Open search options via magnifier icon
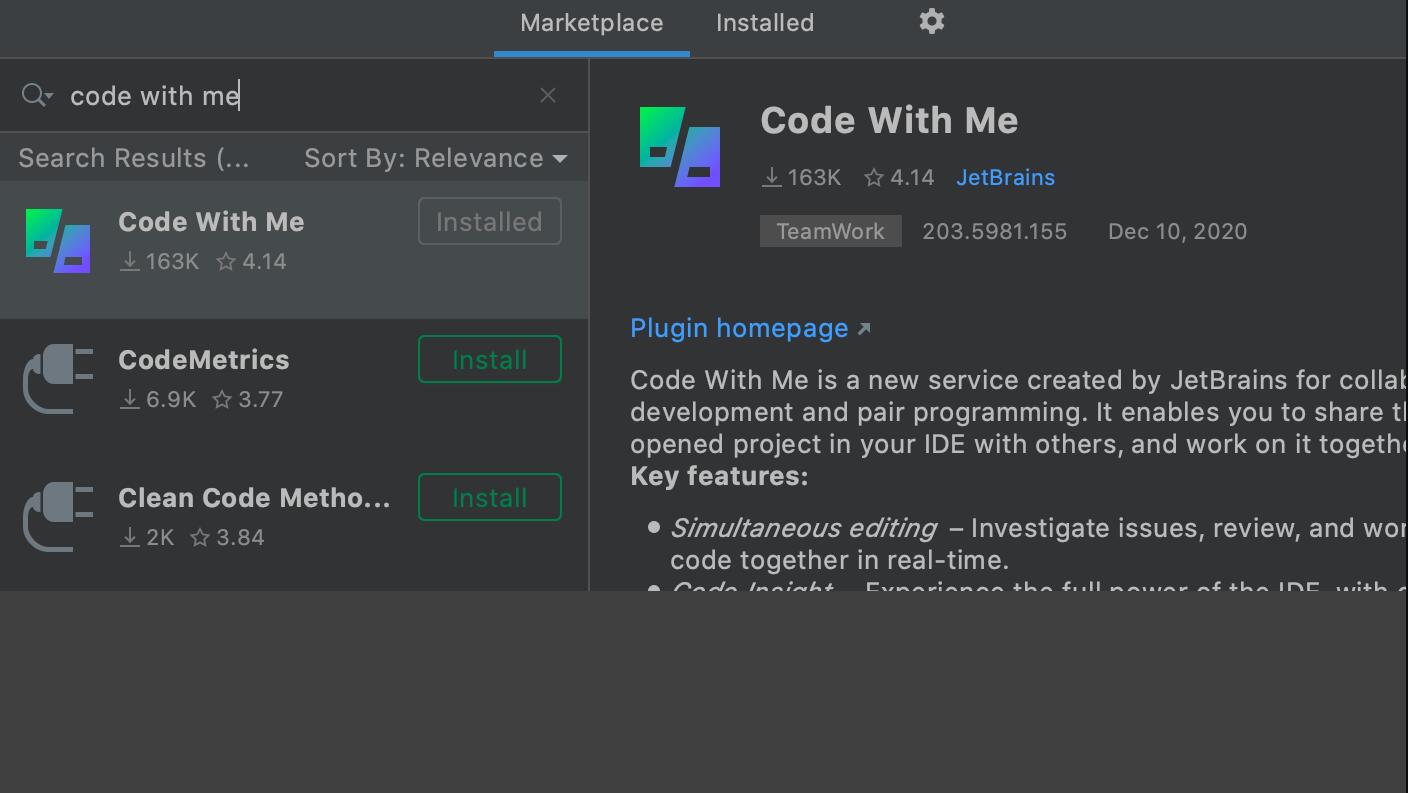 [37, 95]
